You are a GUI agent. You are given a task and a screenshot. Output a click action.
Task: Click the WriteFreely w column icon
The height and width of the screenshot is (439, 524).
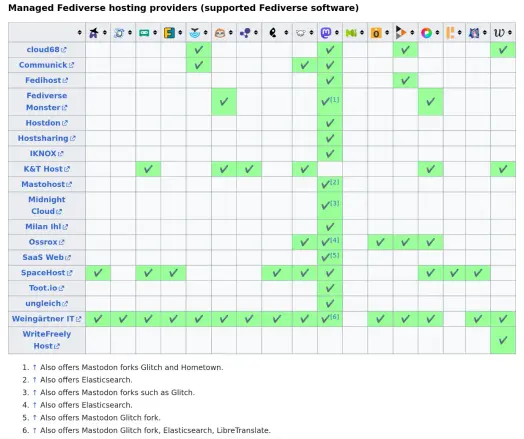point(499,33)
